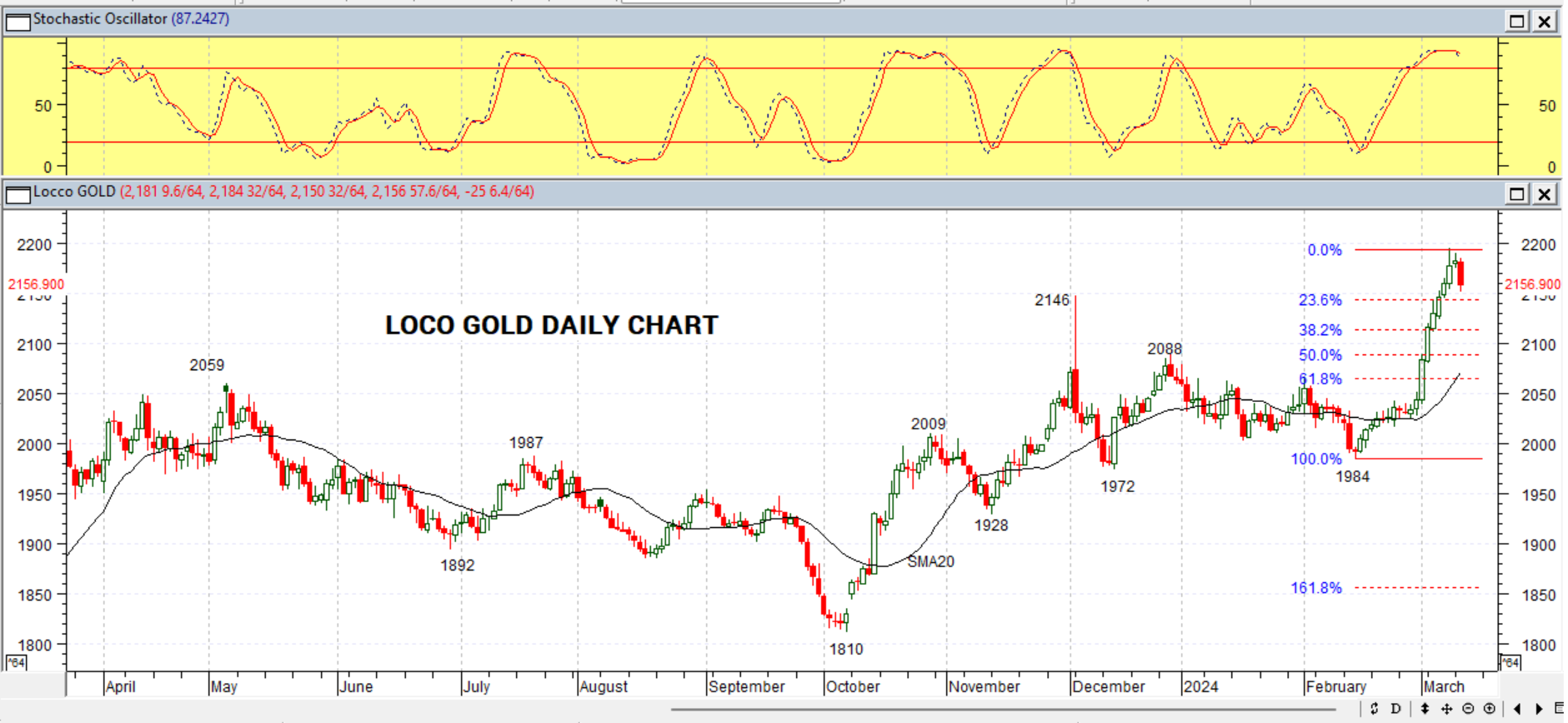Maximize the Stochastic Oscillator pane
Viewport: 1568px width, 723px height.
tap(1517, 21)
